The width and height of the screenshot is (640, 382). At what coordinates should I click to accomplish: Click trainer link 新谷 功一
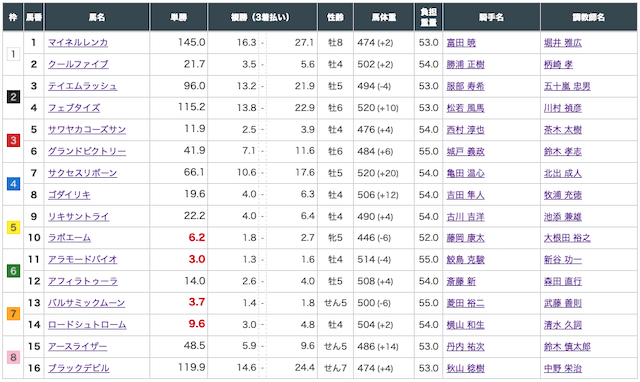pyautogui.click(x=563, y=260)
